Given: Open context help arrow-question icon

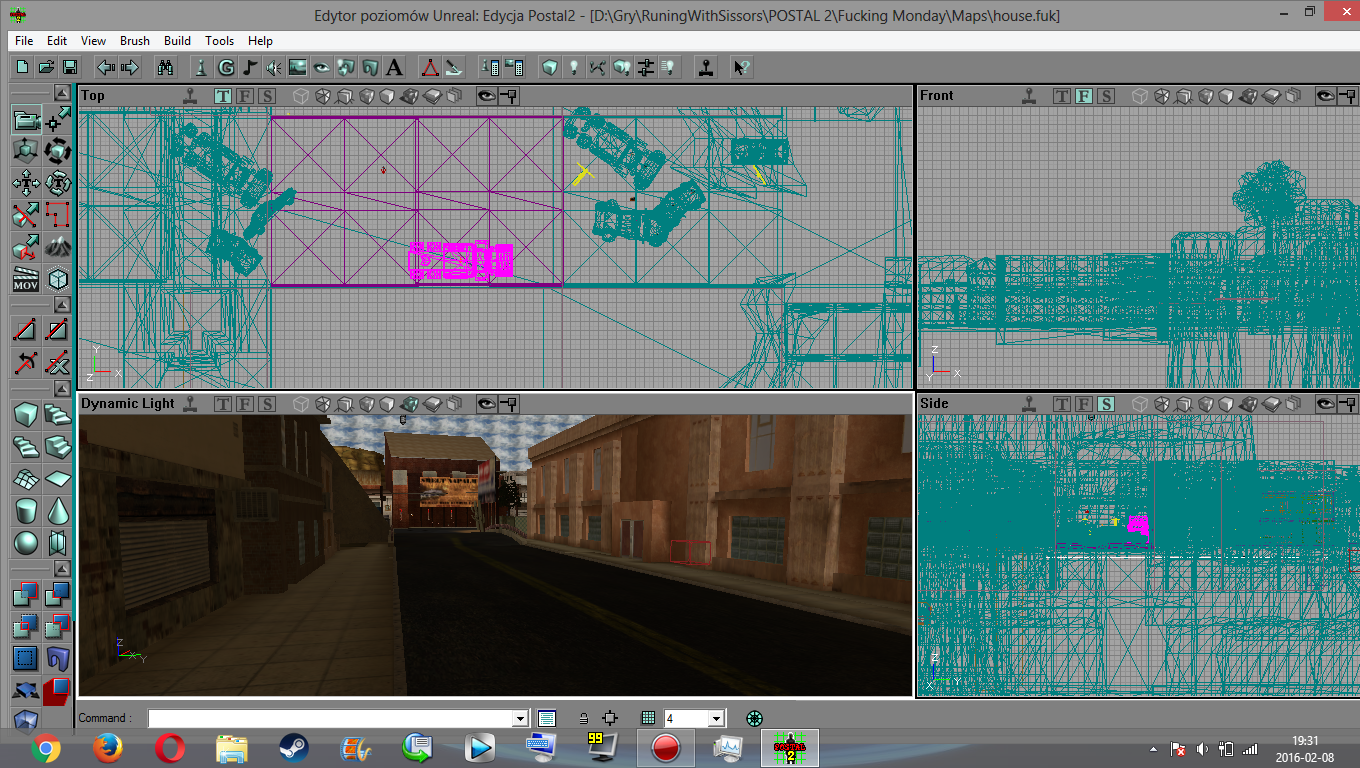Looking at the screenshot, I should click(741, 67).
